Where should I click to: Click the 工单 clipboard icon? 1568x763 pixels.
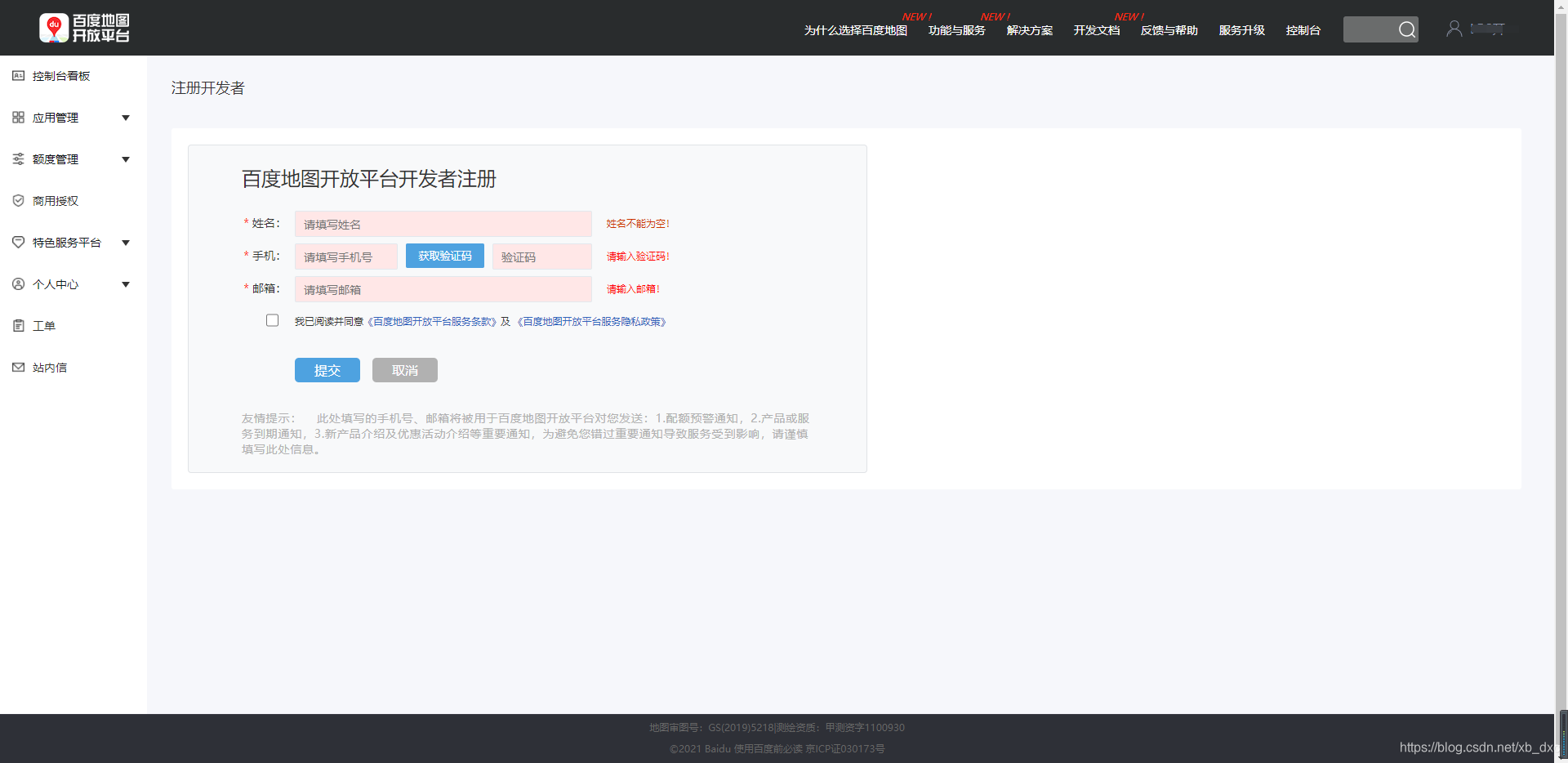point(18,326)
